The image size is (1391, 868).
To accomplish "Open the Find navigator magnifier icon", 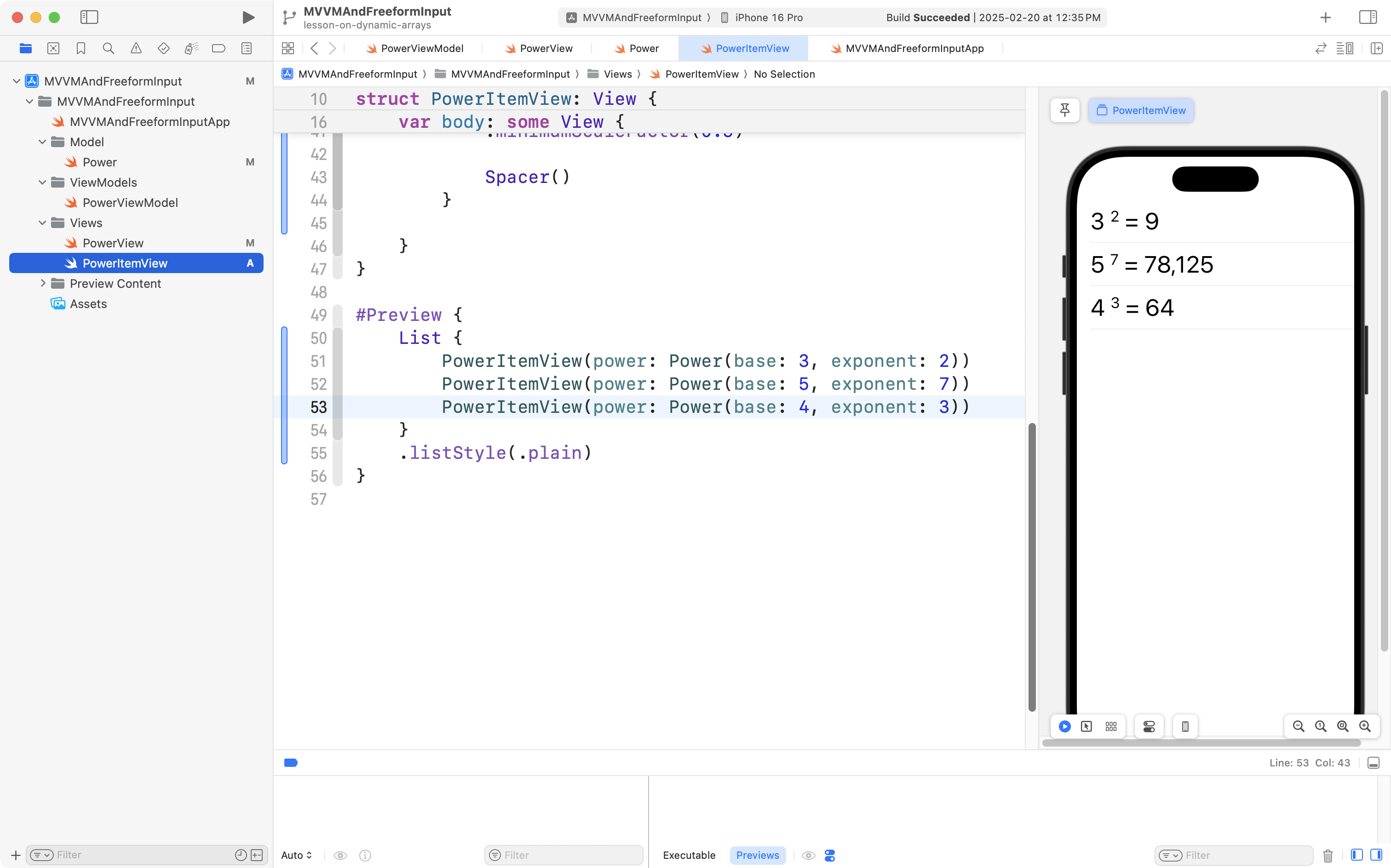I will [108, 48].
